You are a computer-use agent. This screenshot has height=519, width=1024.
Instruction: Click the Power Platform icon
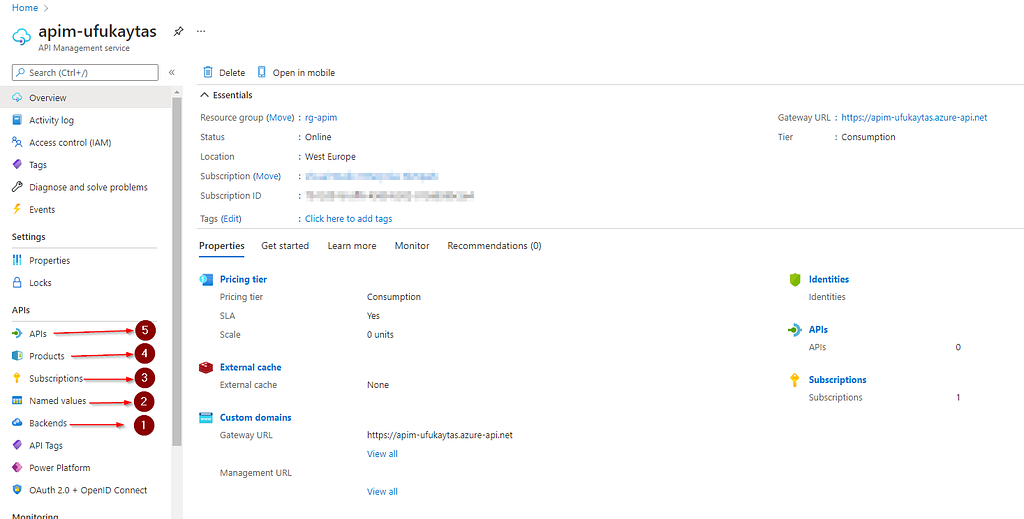18,468
